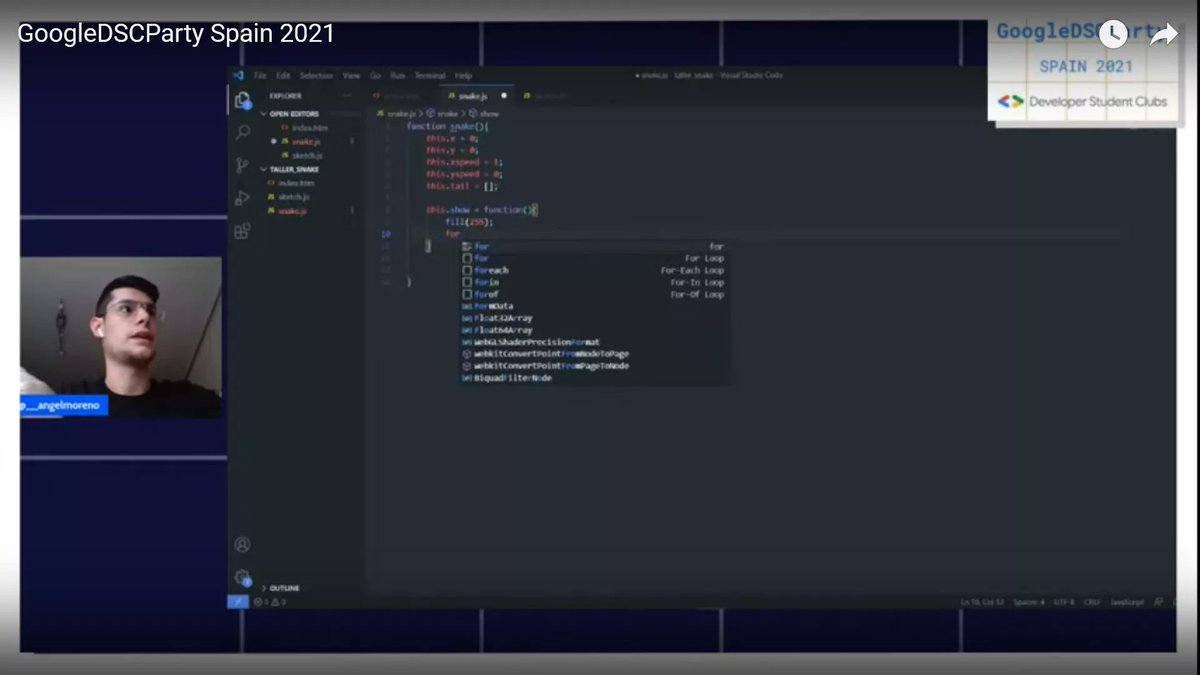Select the first 'for' keyword suggestion
This screenshot has width=1200, height=675.
tap(593, 246)
